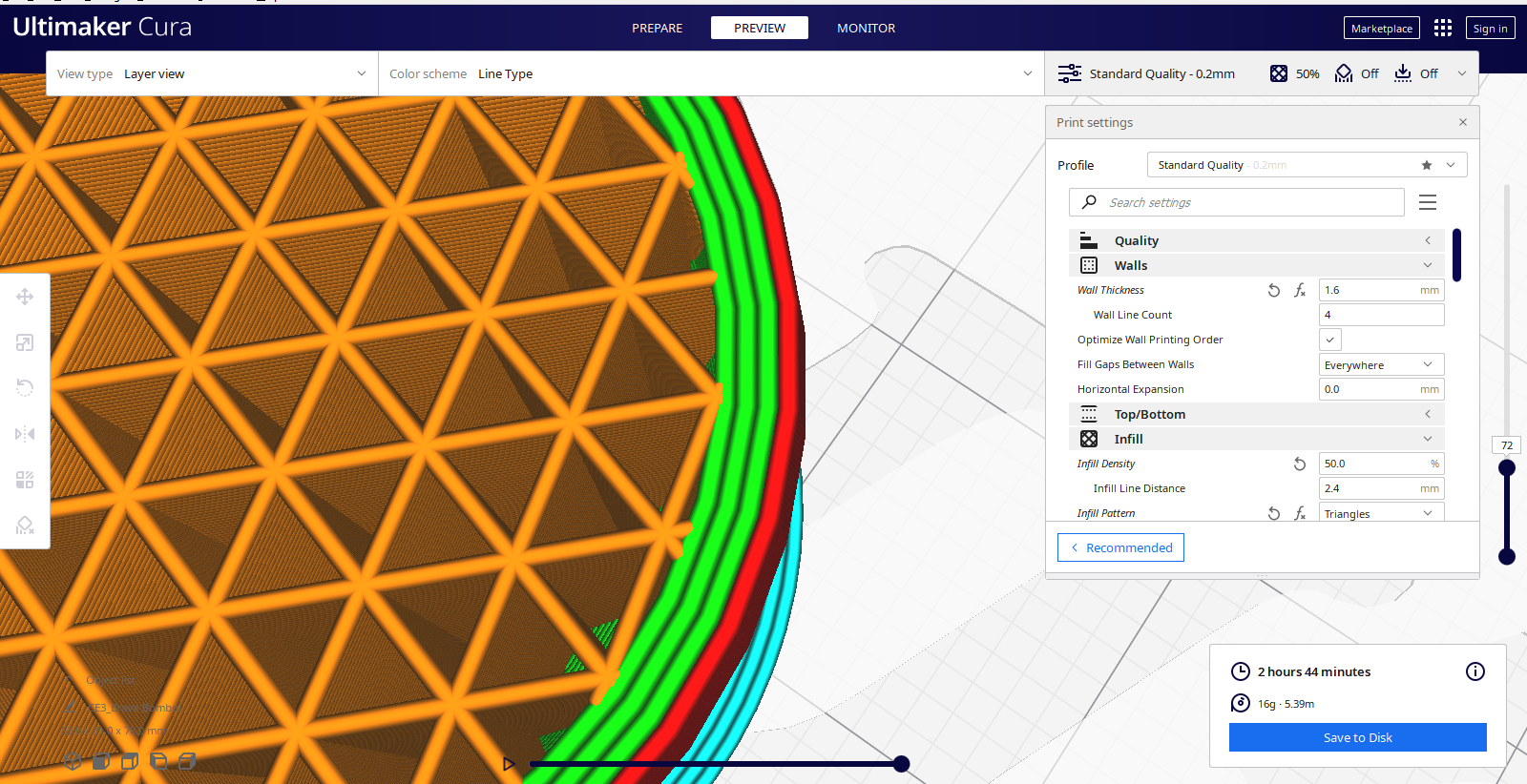Click the infill 50% summary icon

click(1279, 73)
